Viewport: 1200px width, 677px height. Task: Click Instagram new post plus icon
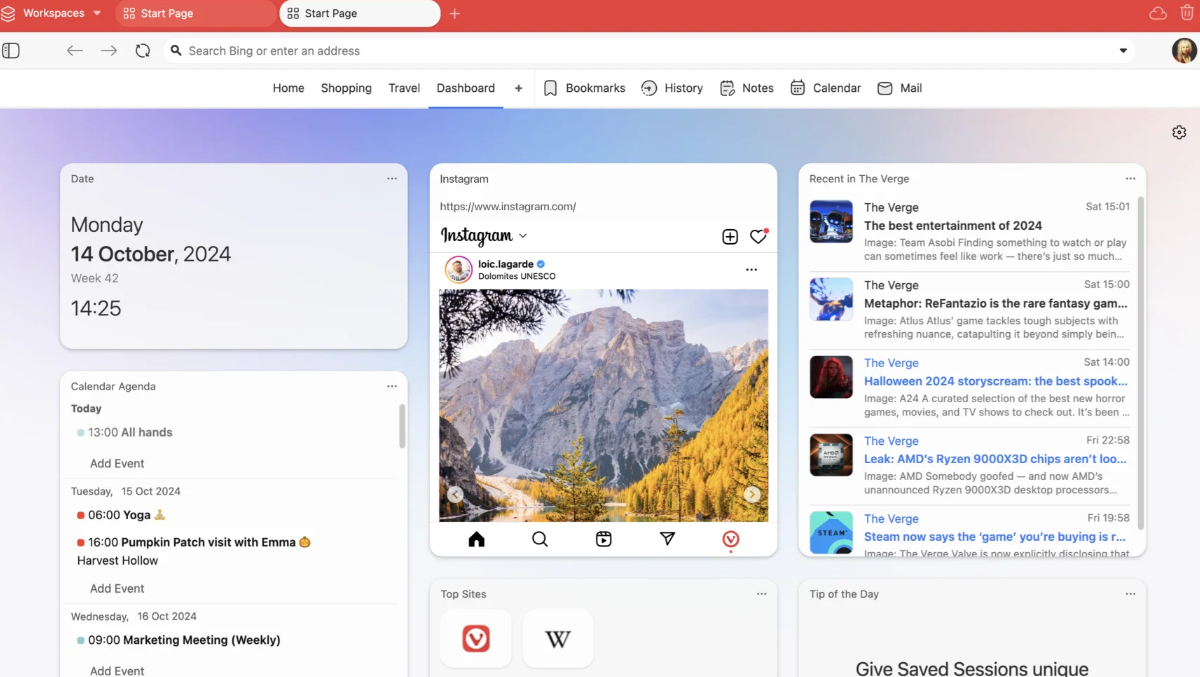(x=730, y=236)
